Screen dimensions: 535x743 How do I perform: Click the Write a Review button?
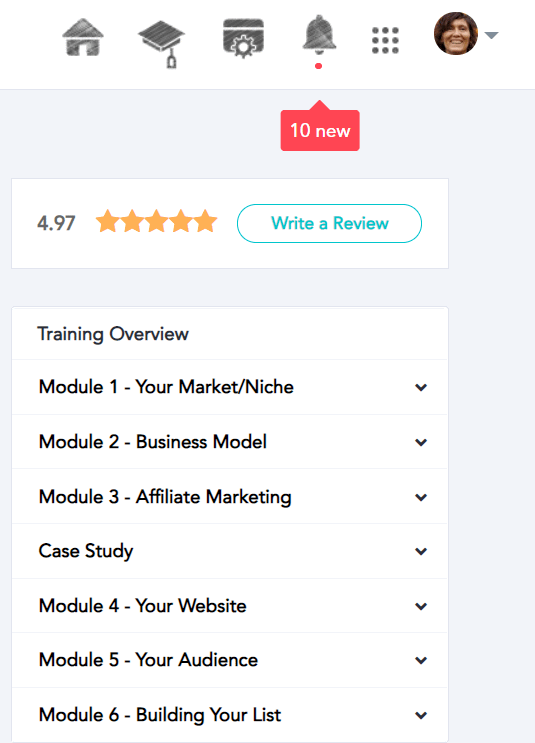(x=329, y=223)
